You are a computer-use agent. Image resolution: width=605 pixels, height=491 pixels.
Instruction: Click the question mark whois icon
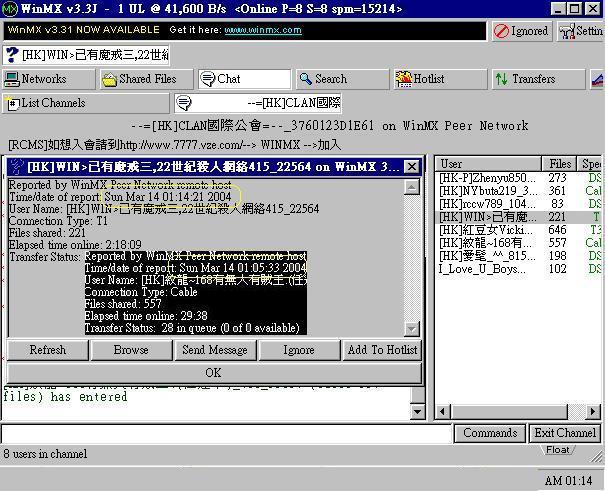[12, 55]
